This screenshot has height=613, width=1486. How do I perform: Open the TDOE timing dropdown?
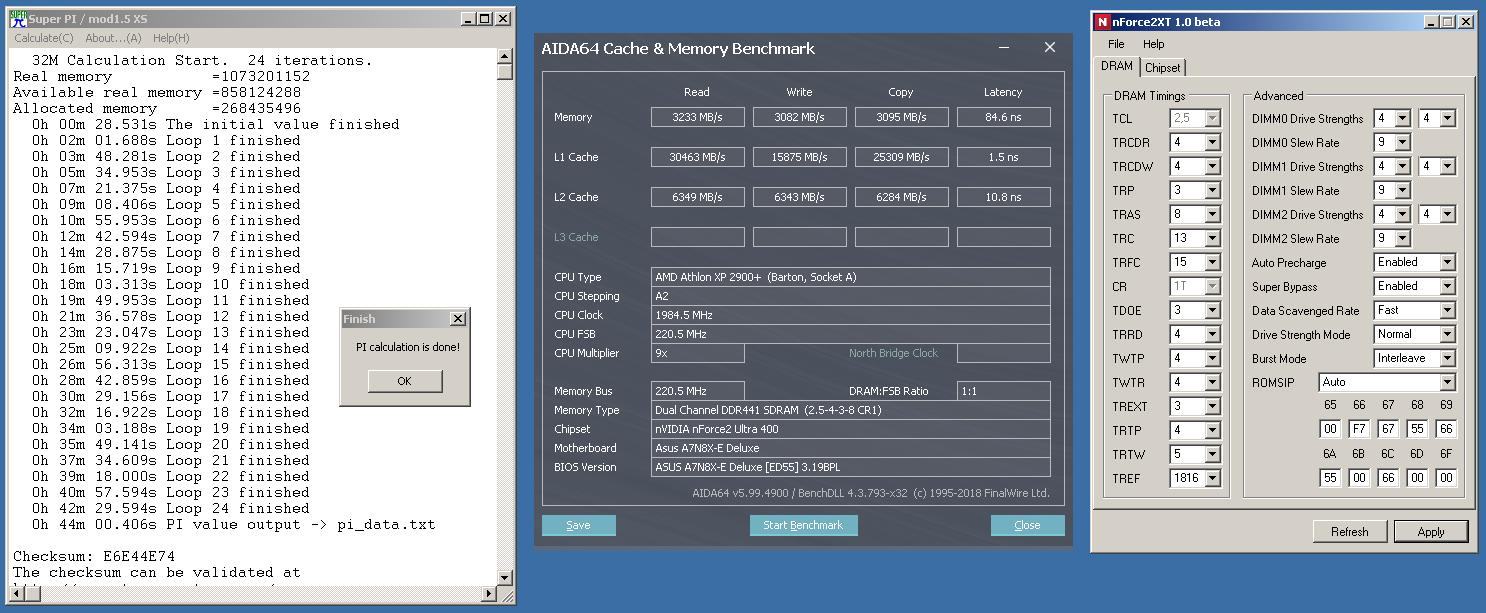click(x=1212, y=310)
